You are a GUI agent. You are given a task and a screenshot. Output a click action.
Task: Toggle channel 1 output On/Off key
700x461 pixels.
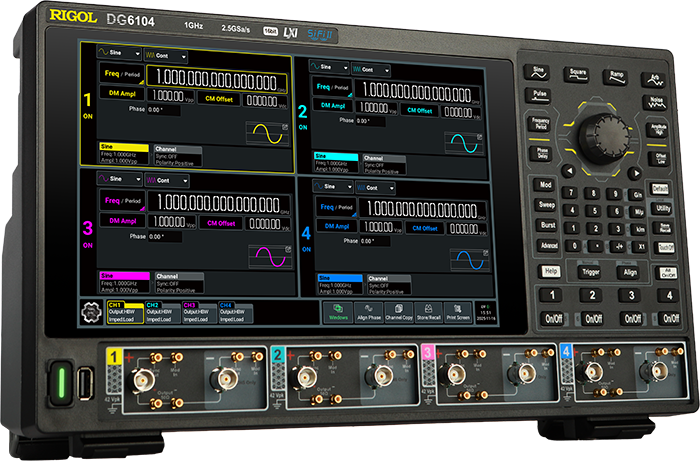pyautogui.click(x=551, y=318)
